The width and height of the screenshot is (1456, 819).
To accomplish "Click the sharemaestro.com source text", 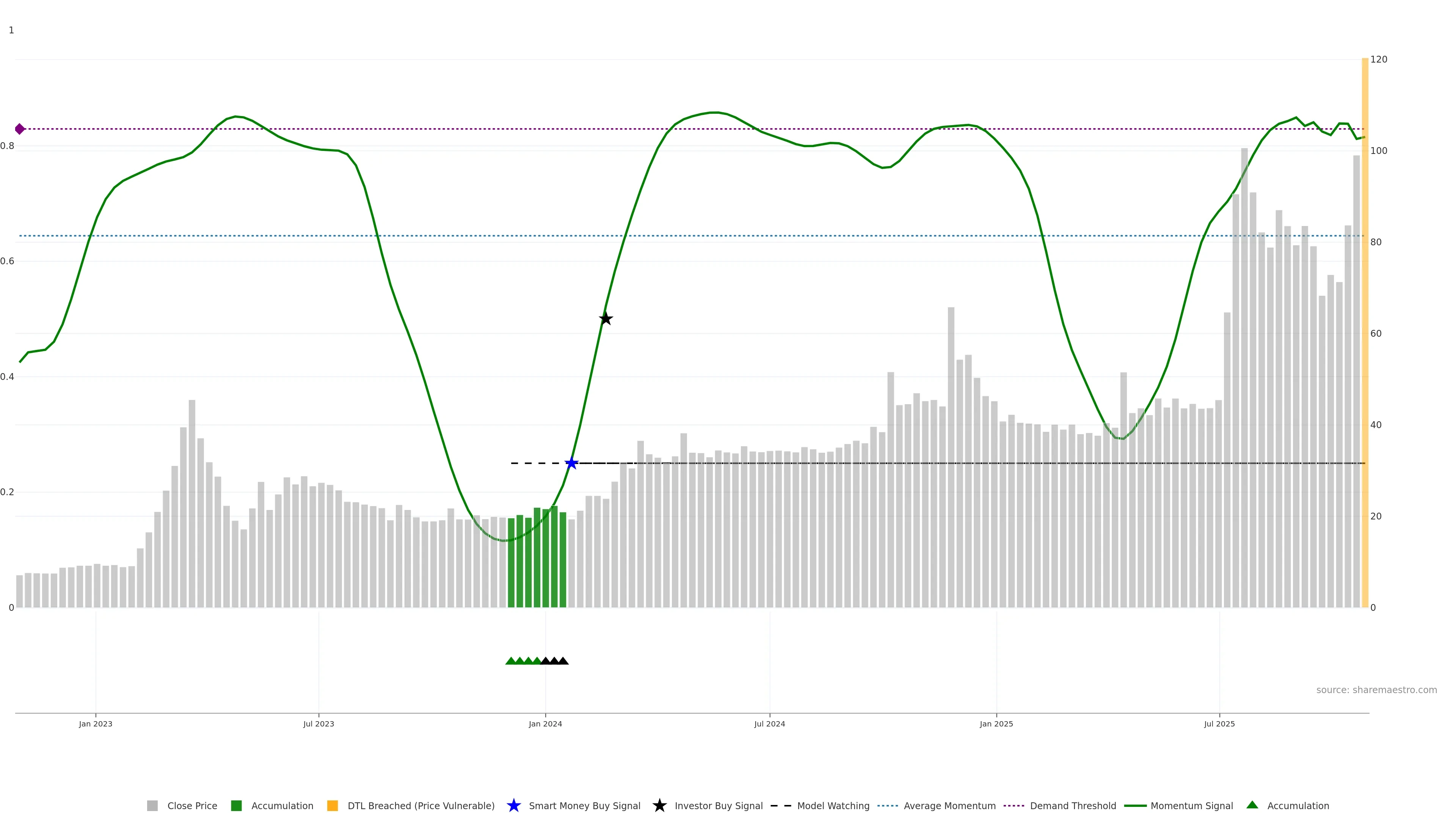I will click(1376, 690).
